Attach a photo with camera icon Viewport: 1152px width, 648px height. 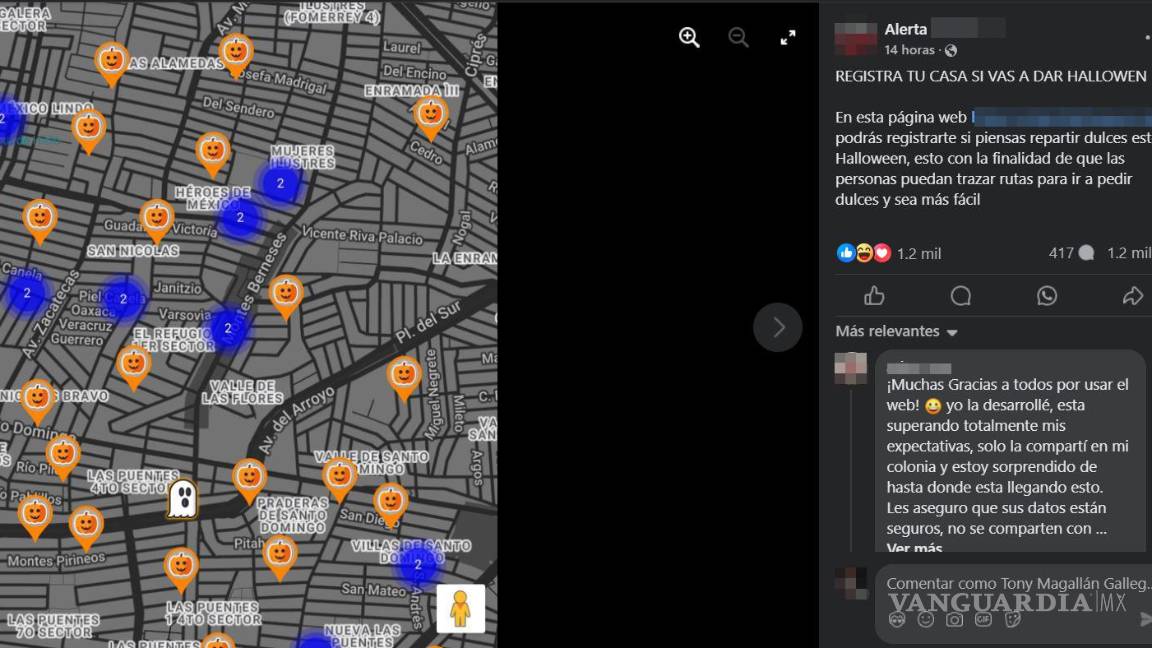(x=955, y=620)
